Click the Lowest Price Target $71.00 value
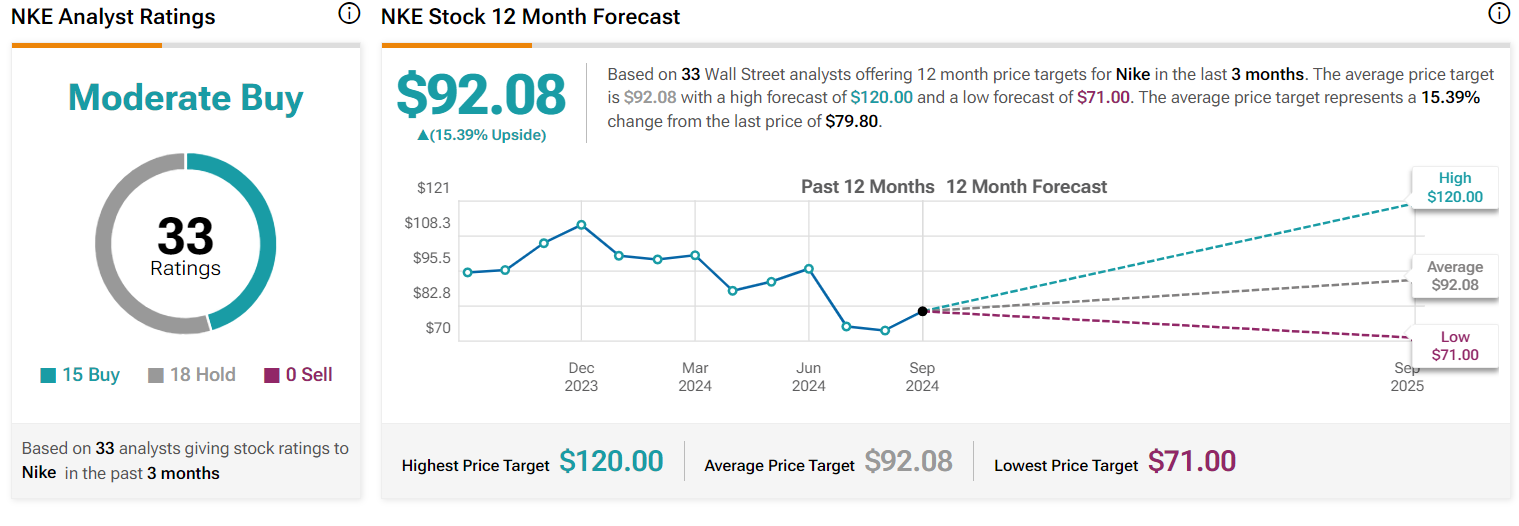 click(1191, 461)
